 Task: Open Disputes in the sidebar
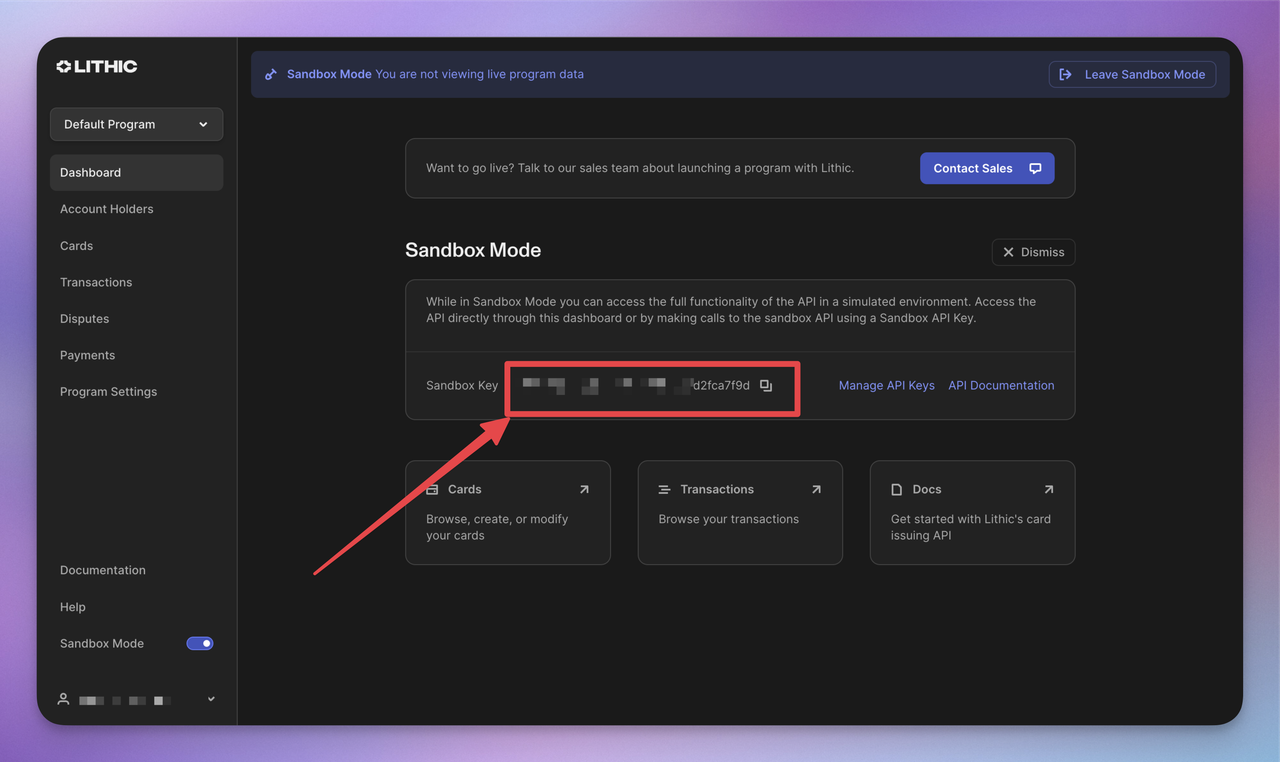click(x=84, y=318)
